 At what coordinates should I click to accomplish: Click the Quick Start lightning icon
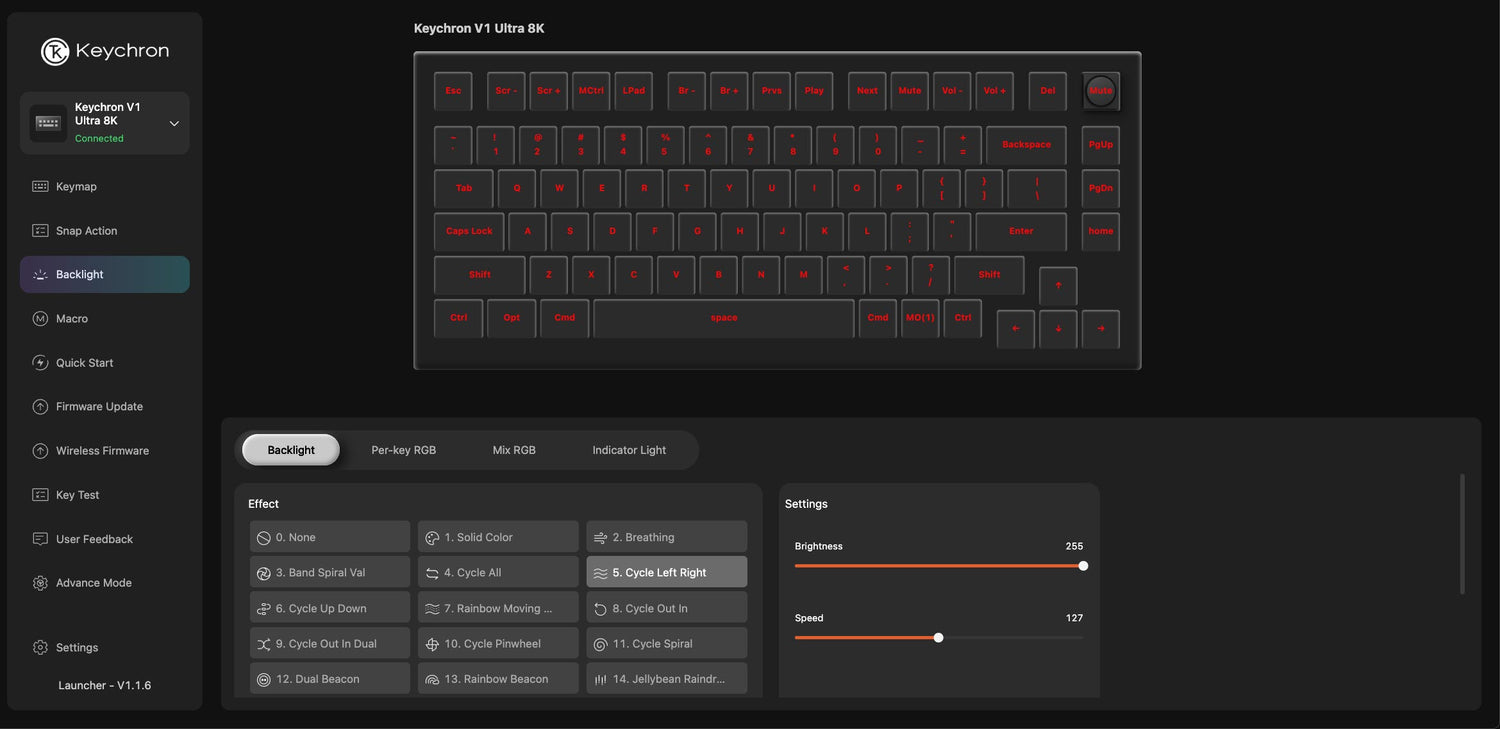40,363
